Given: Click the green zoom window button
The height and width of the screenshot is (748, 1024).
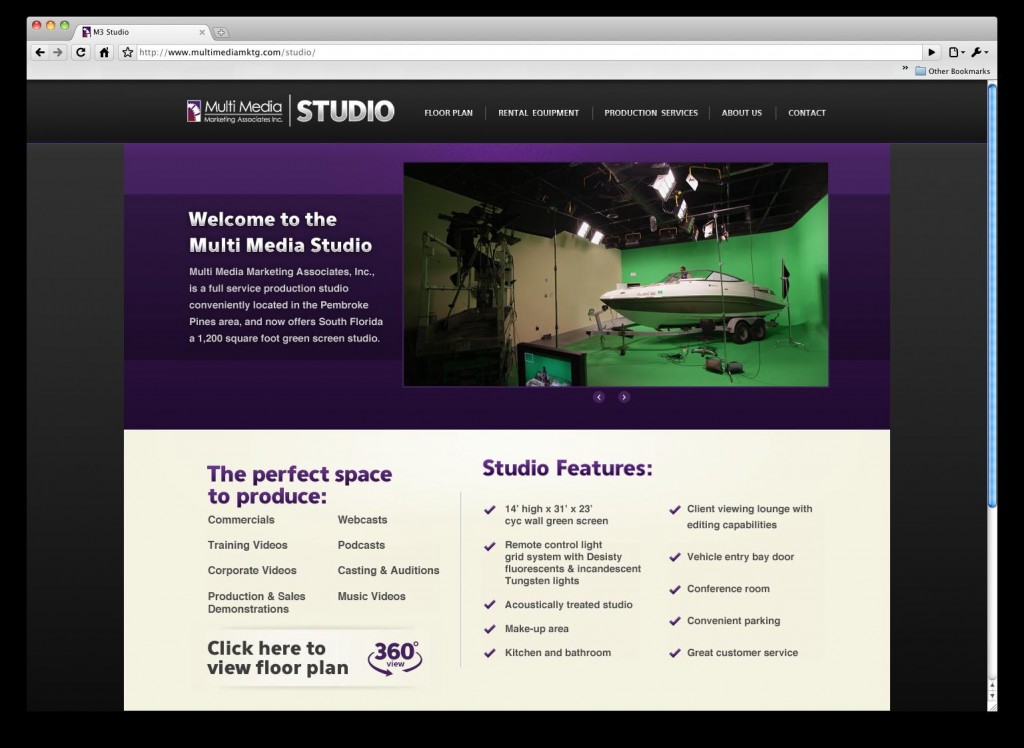Looking at the screenshot, I should pos(64,25).
